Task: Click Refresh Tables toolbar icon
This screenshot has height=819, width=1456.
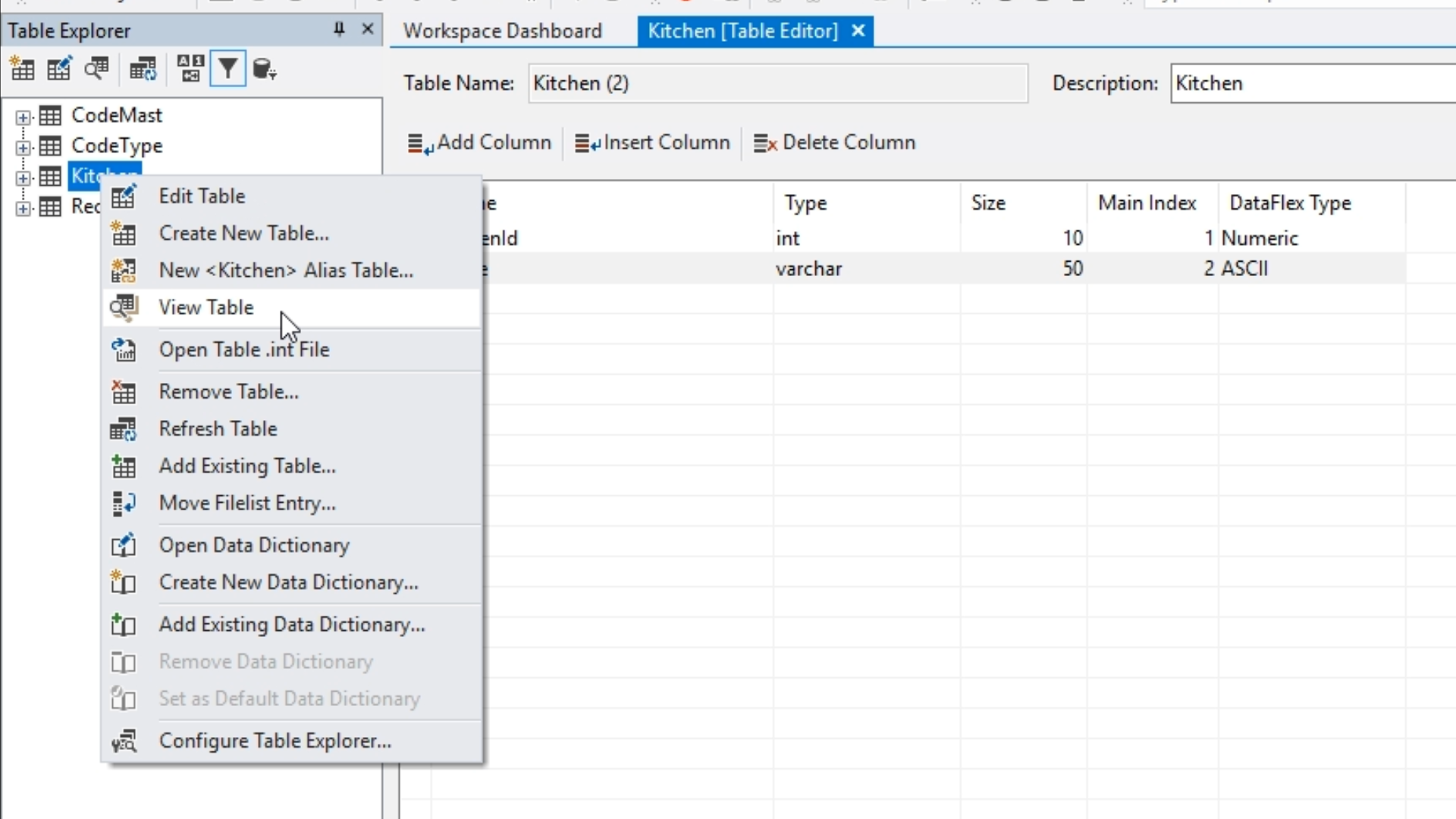Action: tap(143, 69)
